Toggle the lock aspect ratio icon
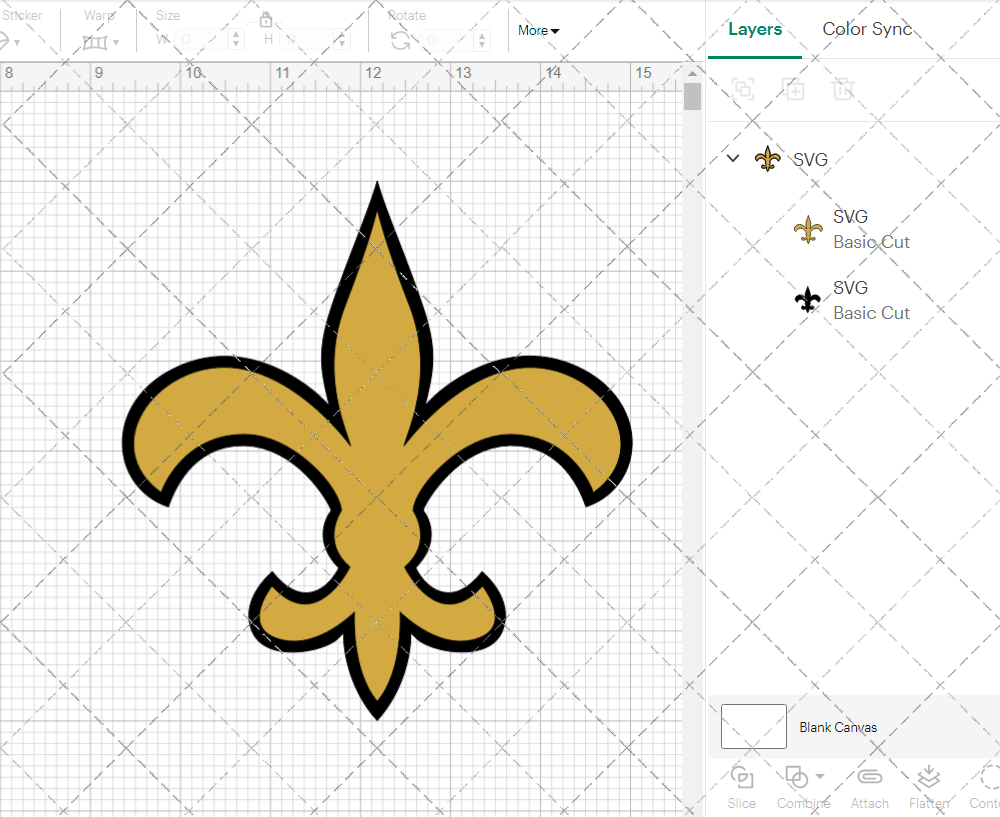 click(x=265, y=20)
